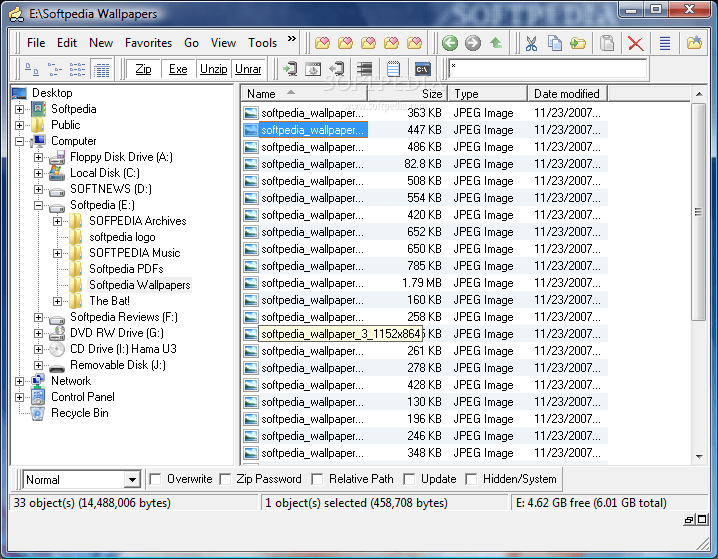Screen dimensions: 718x559
Task: Click the file list scroll down arrow
Action: pyautogui.click(x=699, y=456)
